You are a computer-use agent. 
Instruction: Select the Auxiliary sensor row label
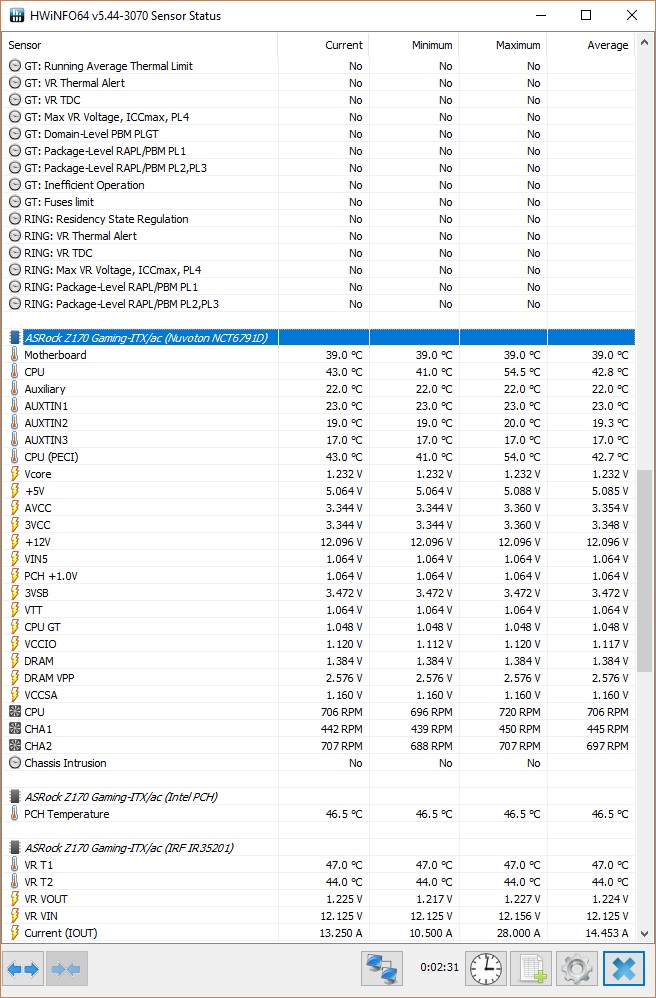coord(45,389)
